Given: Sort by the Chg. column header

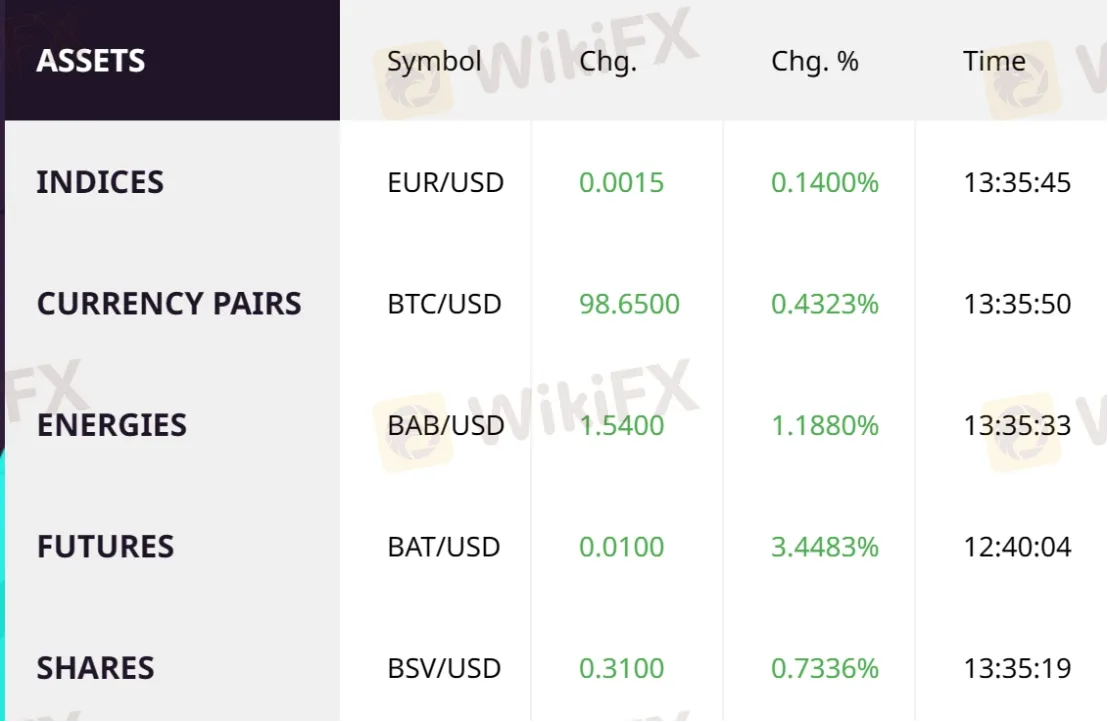Looking at the screenshot, I should click(x=607, y=61).
